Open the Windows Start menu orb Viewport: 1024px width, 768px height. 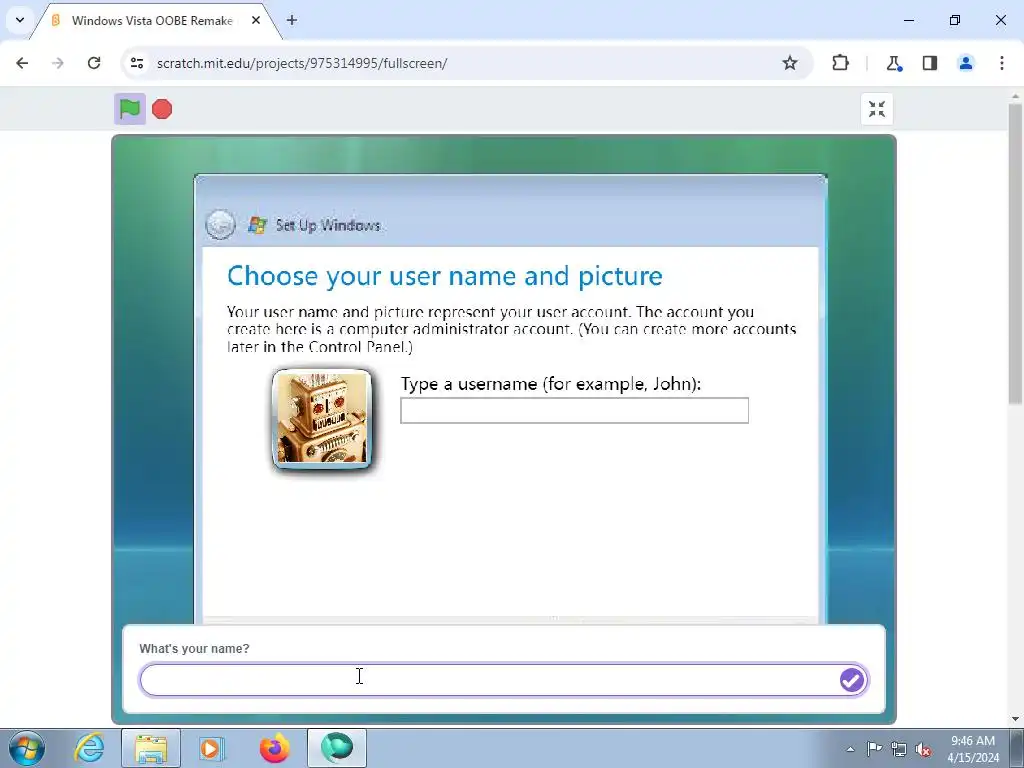27,748
